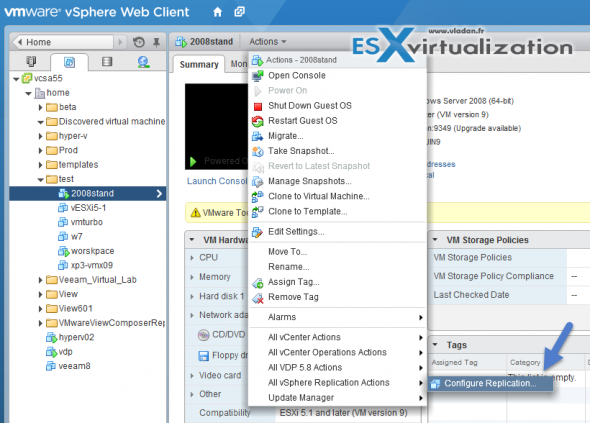Select w7 VM in tree
Viewport: 590px width, 423px height.
pos(76,237)
